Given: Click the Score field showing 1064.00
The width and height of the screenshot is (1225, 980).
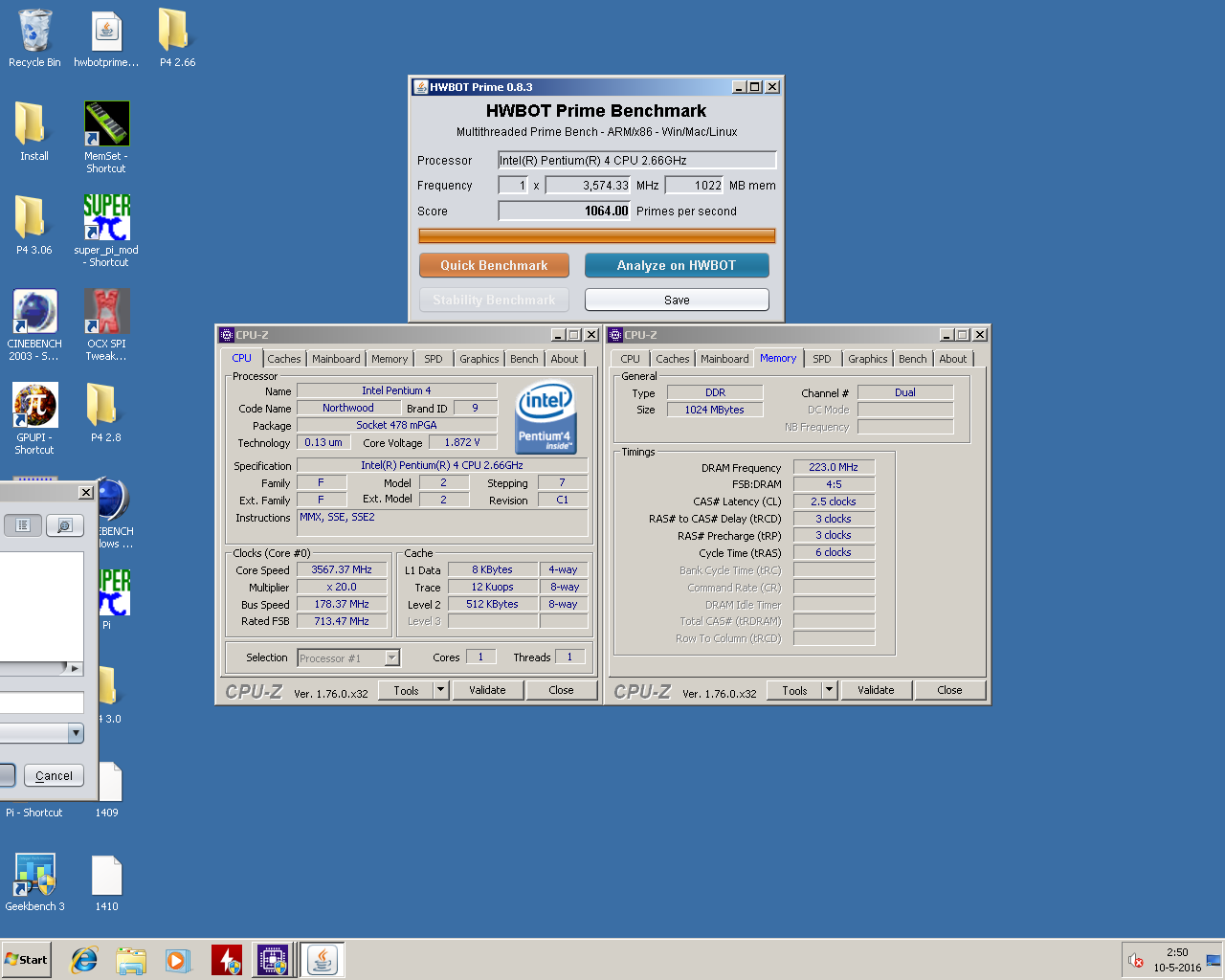Looking at the screenshot, I should 565,211.
